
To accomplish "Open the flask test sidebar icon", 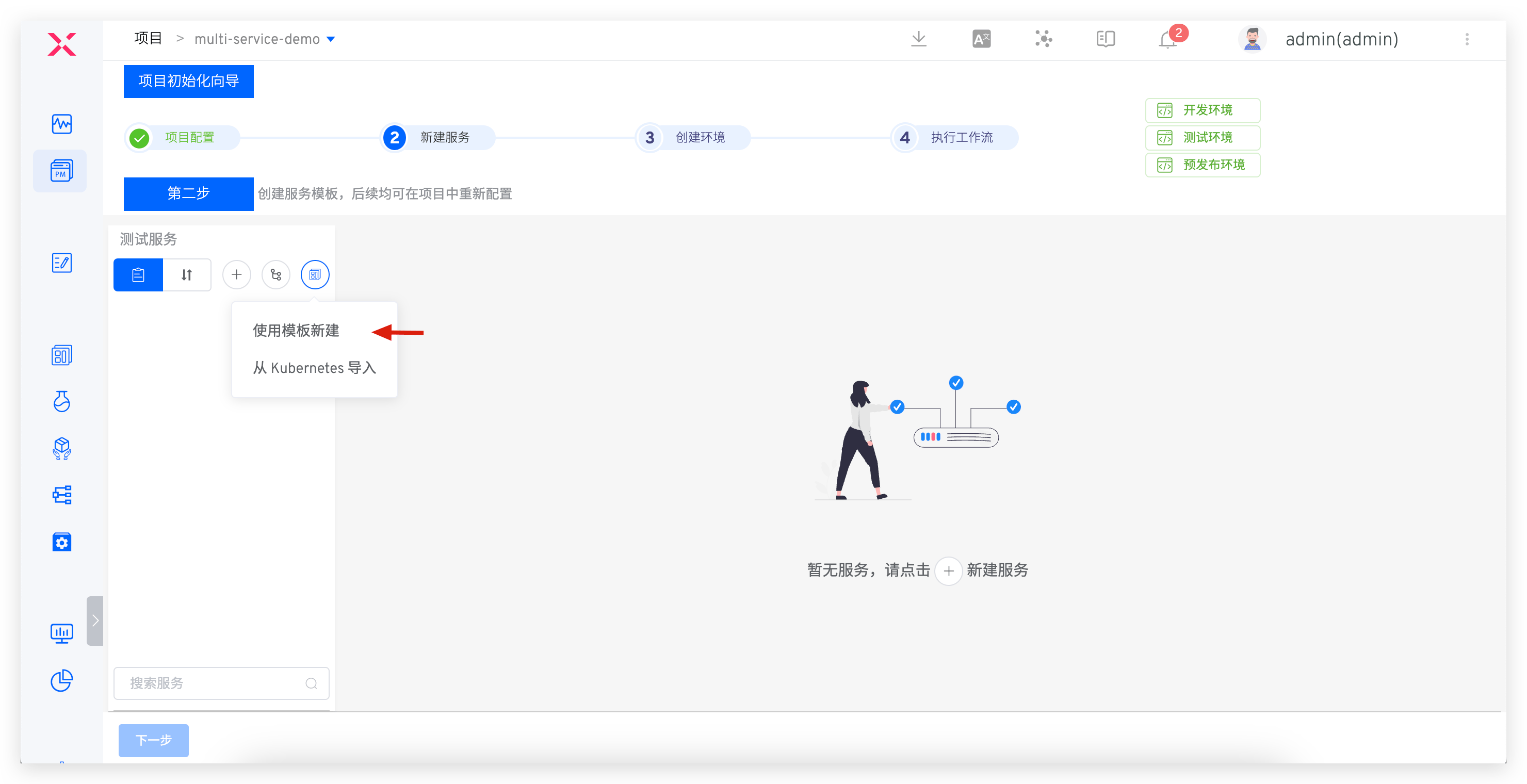I will (62, 401).
